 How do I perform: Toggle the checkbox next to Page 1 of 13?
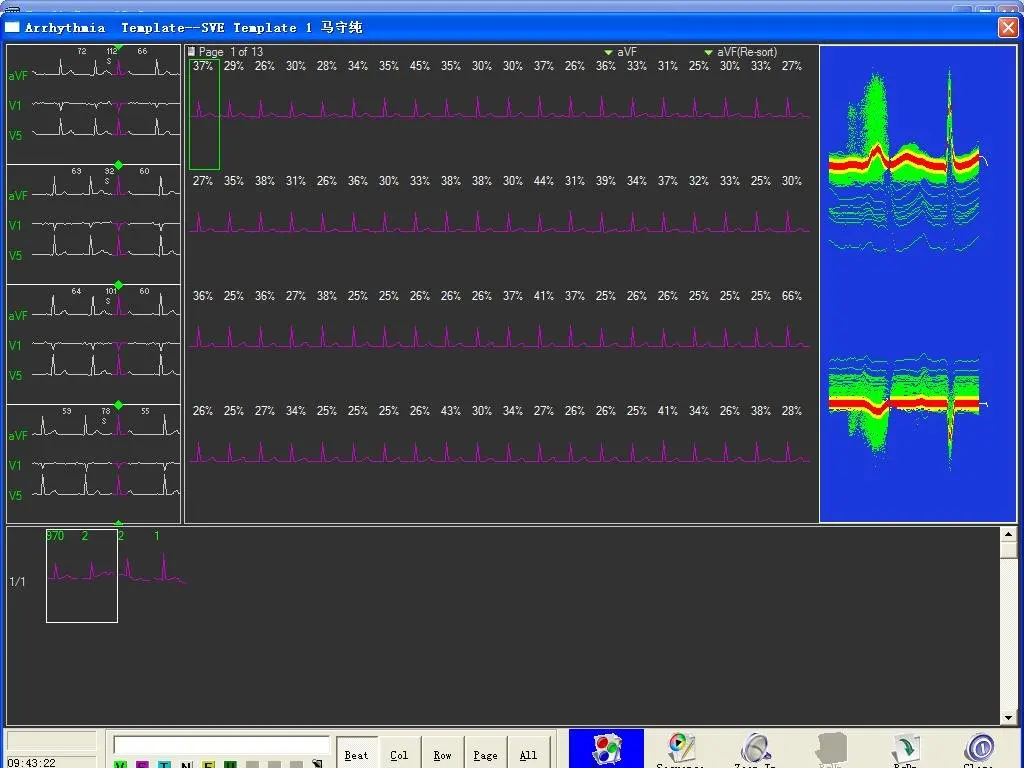click(191, 52)
